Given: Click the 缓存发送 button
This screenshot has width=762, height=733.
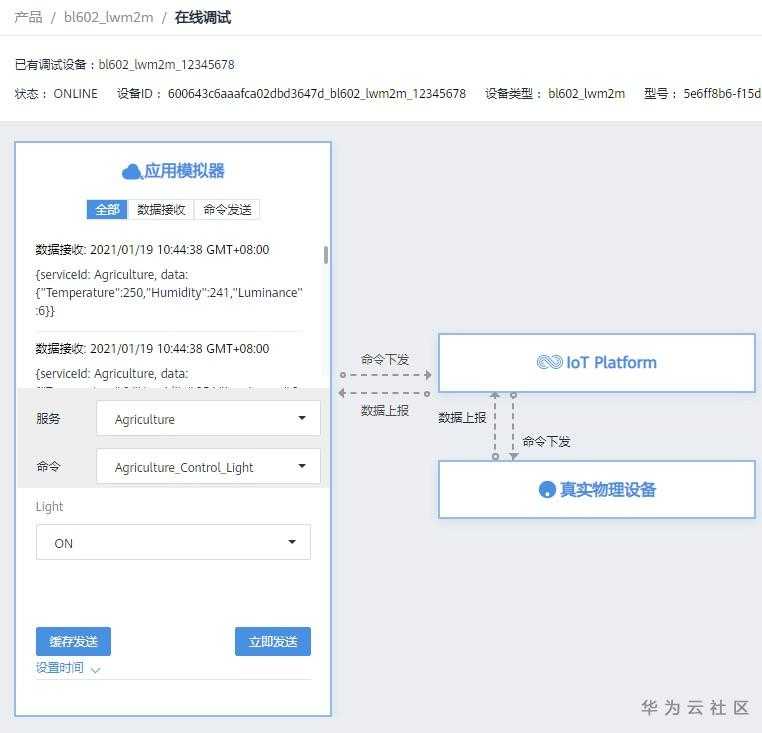Looking at the screenshot, I should (73, 641).
